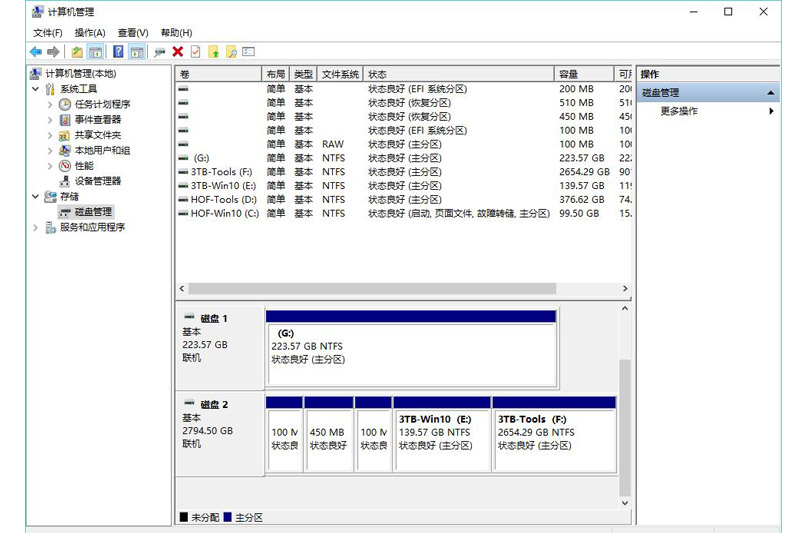Select the HOF-Win10 (C:) volume row
Viewport: 800px width, 533px height.
[x=224, y=213]
